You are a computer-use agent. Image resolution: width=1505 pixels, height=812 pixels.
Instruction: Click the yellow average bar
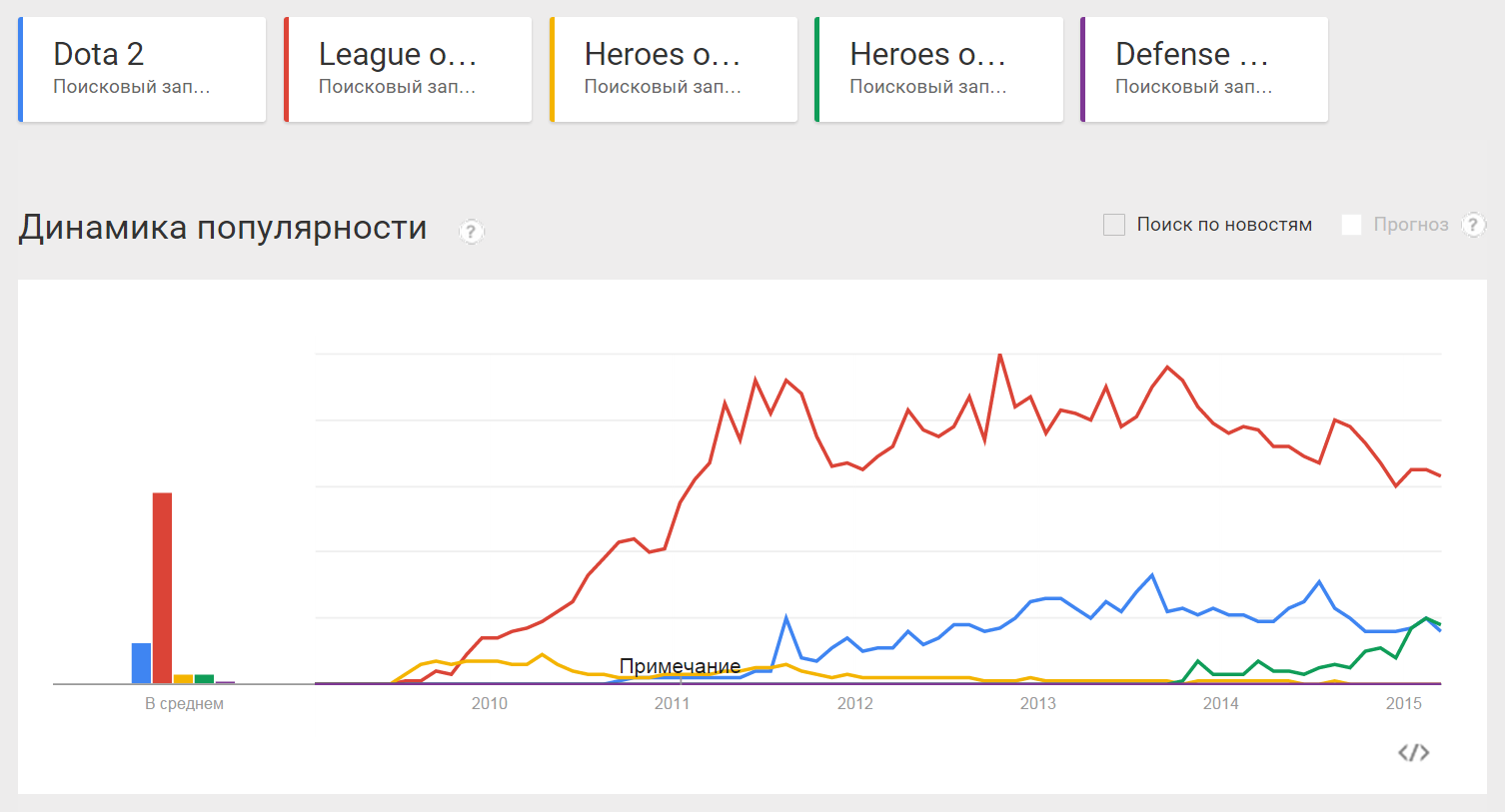pos(183,679)
